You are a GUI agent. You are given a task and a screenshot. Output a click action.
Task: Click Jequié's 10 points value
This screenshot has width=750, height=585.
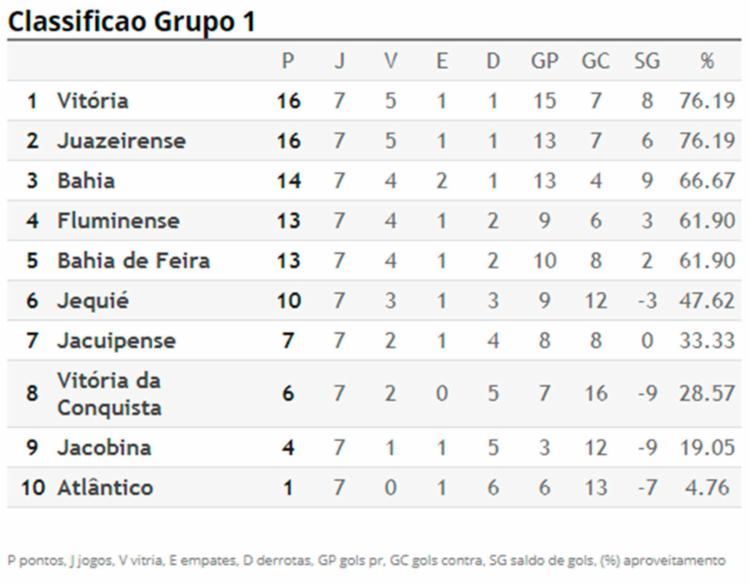click(x=288, y=301)
